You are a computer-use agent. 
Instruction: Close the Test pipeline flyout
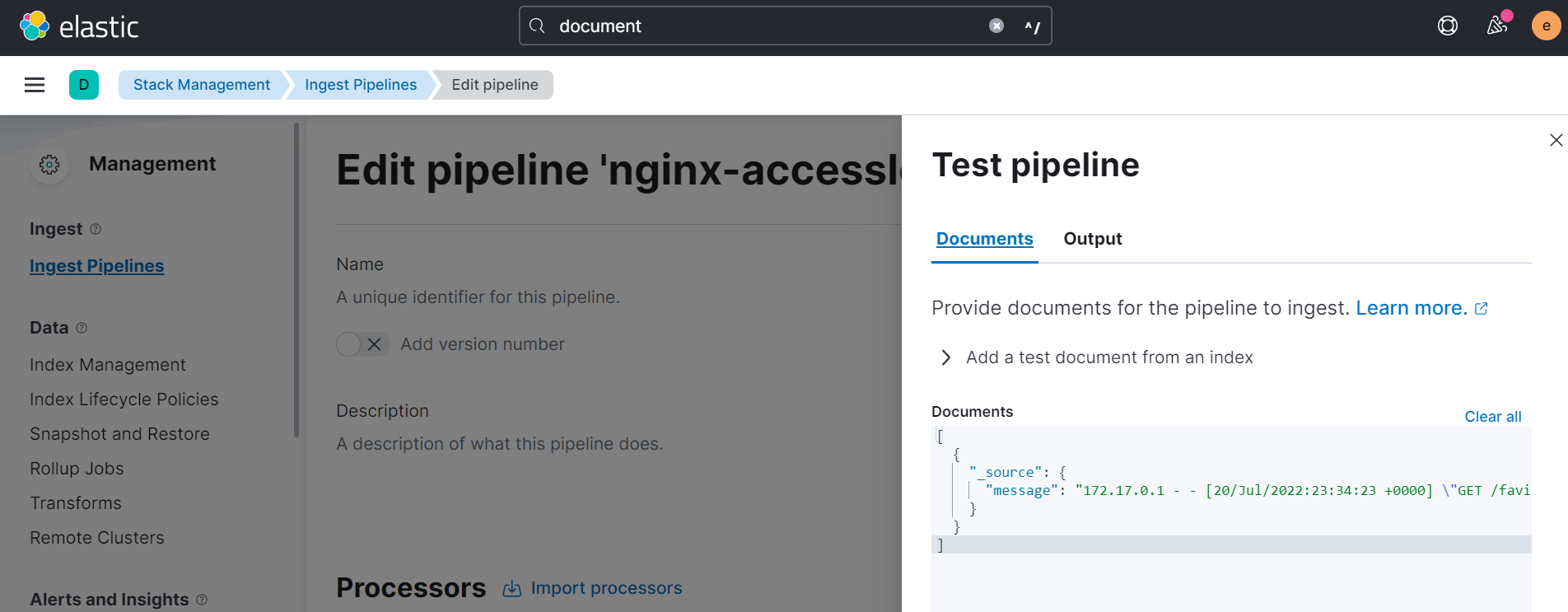(1556, 140)
